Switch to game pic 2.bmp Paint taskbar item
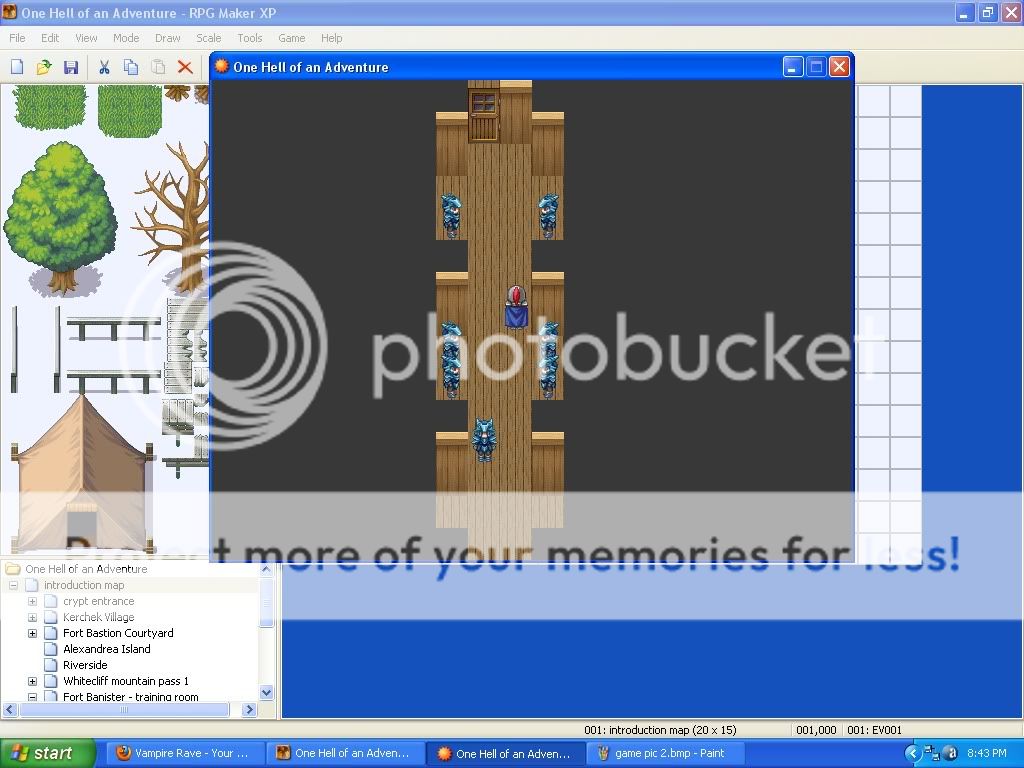Screen dimensions: 1024x768 pyautogui.click(x=665, y=754)
